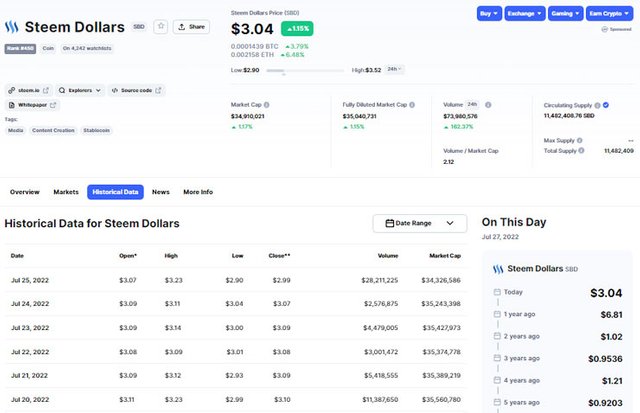Image resolution: width=640 pixels, height=413 pixels.
Task: Click the calendar icon beside 3 years ago
Action: click(x=497, y=358)
